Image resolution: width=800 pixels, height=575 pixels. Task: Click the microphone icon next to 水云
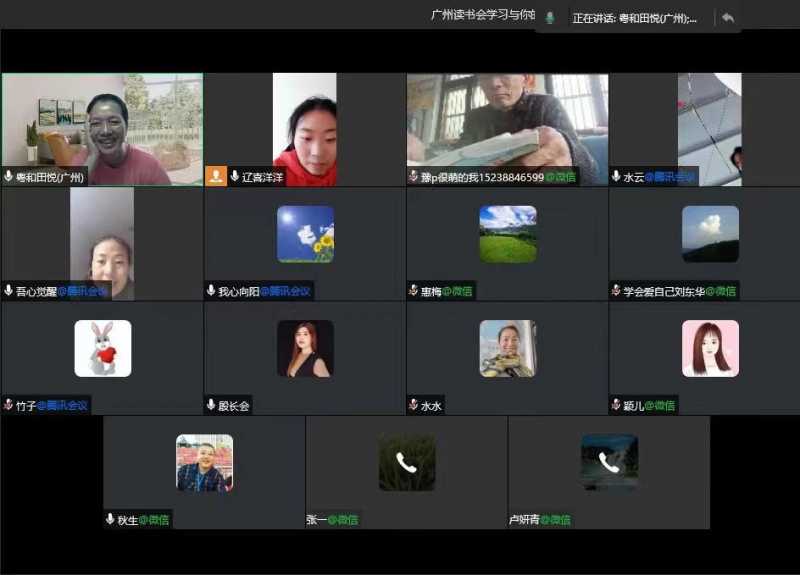616,177
